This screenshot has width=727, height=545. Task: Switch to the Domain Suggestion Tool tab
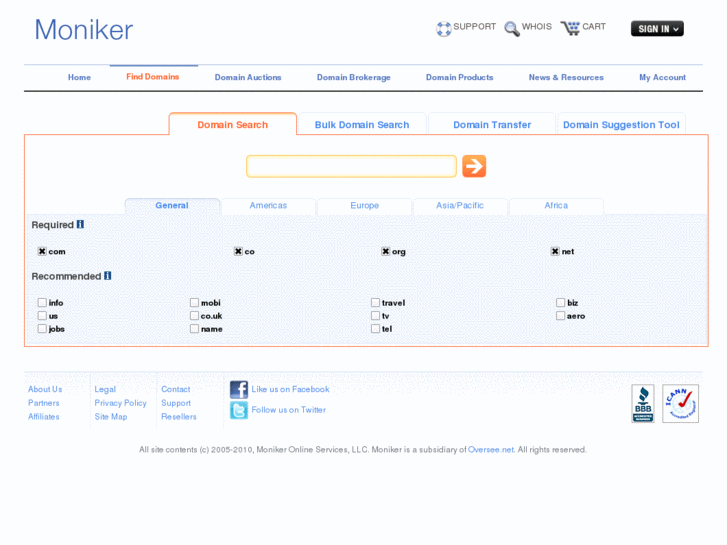621,124
